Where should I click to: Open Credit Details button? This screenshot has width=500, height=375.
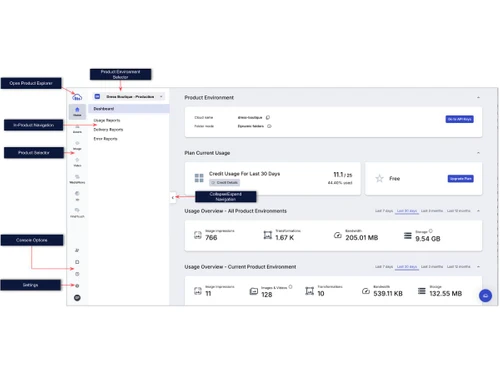point(224,182)
